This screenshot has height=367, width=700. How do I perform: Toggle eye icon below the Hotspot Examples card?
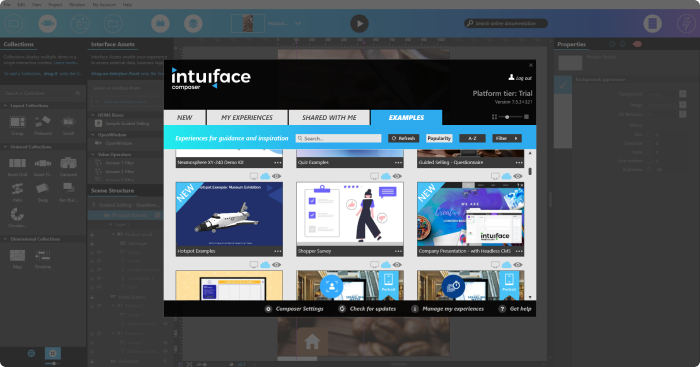[276, 265]
